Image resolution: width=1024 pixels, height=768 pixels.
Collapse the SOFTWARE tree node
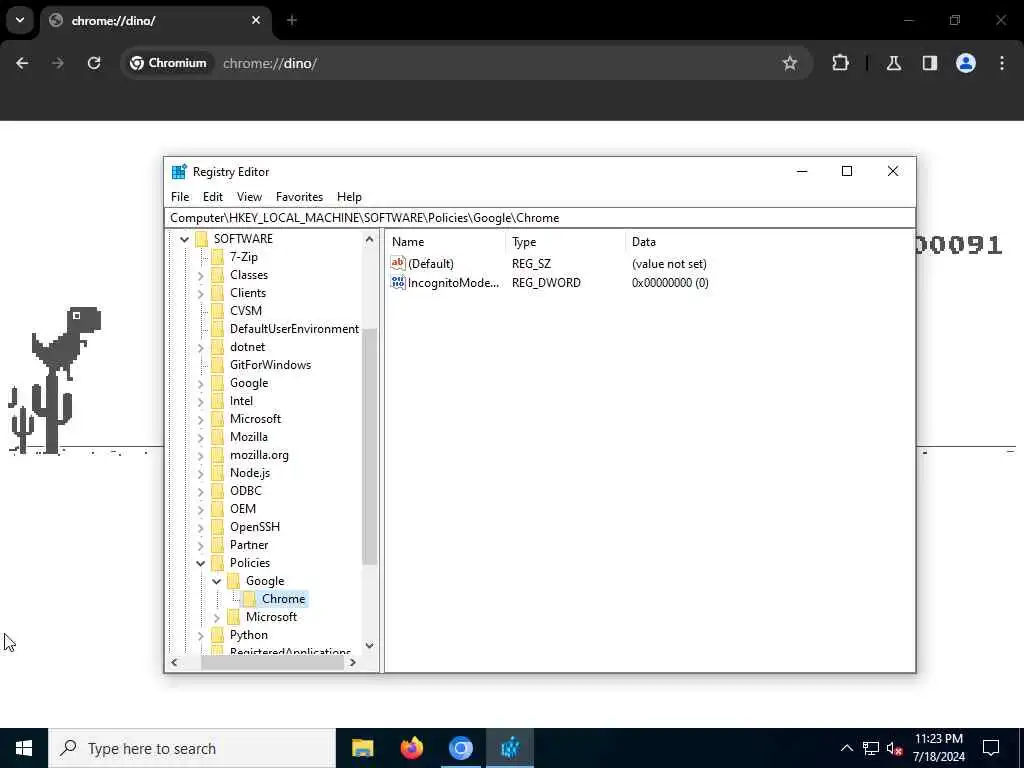(184, 239)
